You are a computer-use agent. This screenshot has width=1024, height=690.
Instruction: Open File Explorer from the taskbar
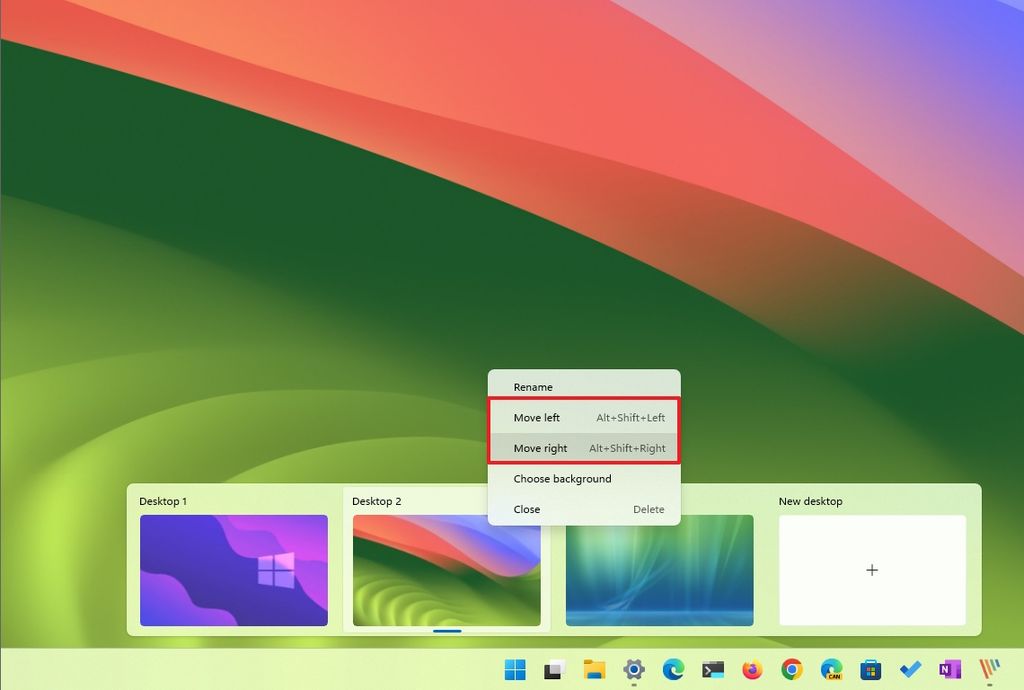[x=593, y=669]
